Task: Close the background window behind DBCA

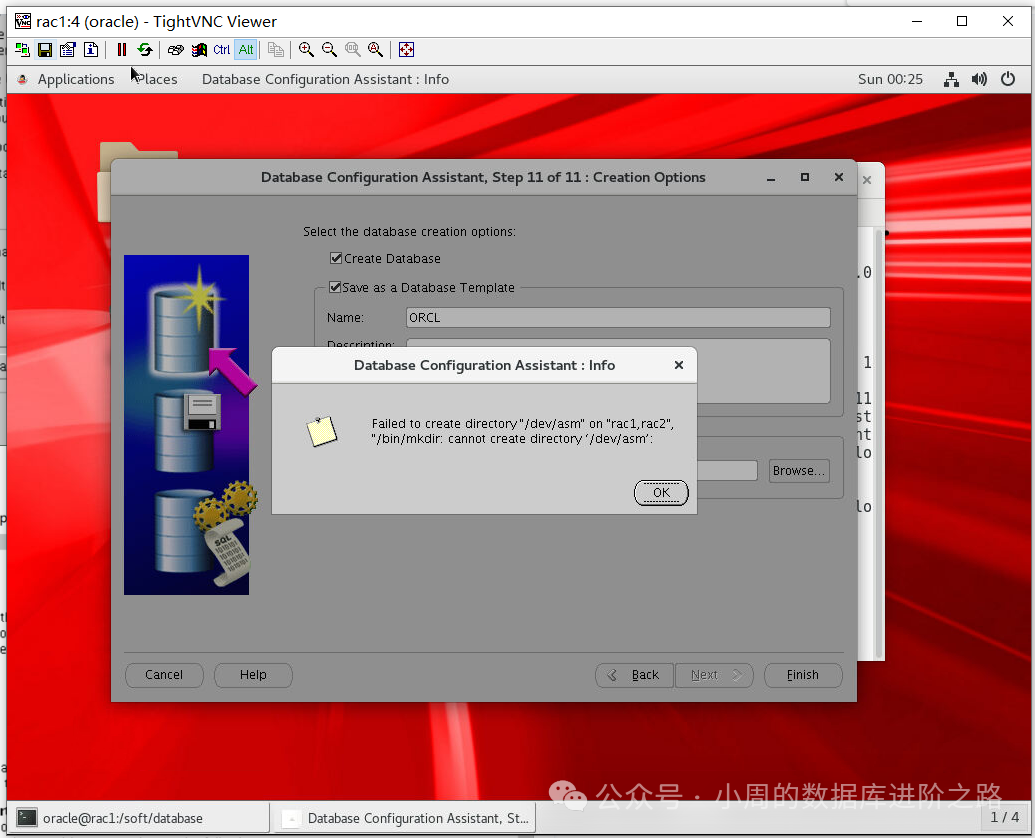Action: click(867, 179)
